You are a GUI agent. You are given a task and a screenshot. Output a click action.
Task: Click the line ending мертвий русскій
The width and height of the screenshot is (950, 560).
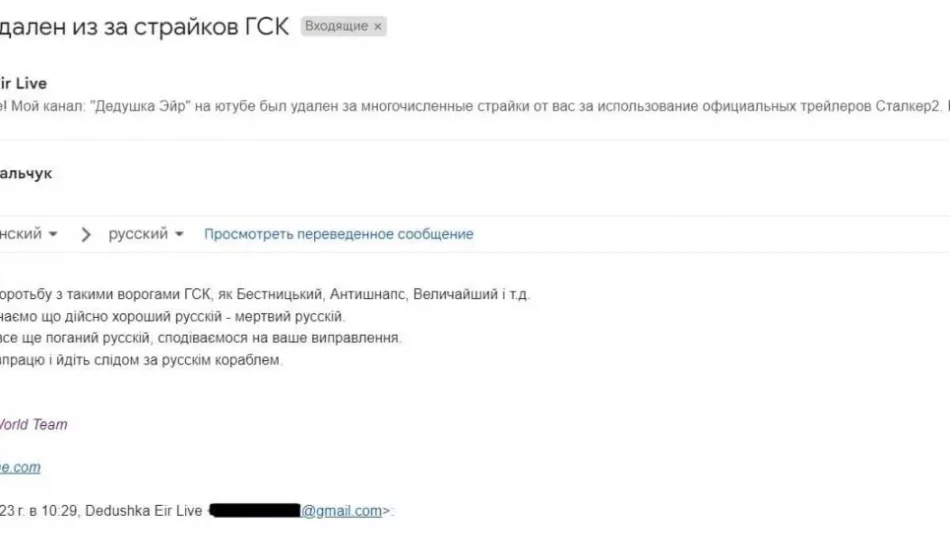[x=172, y=316]
